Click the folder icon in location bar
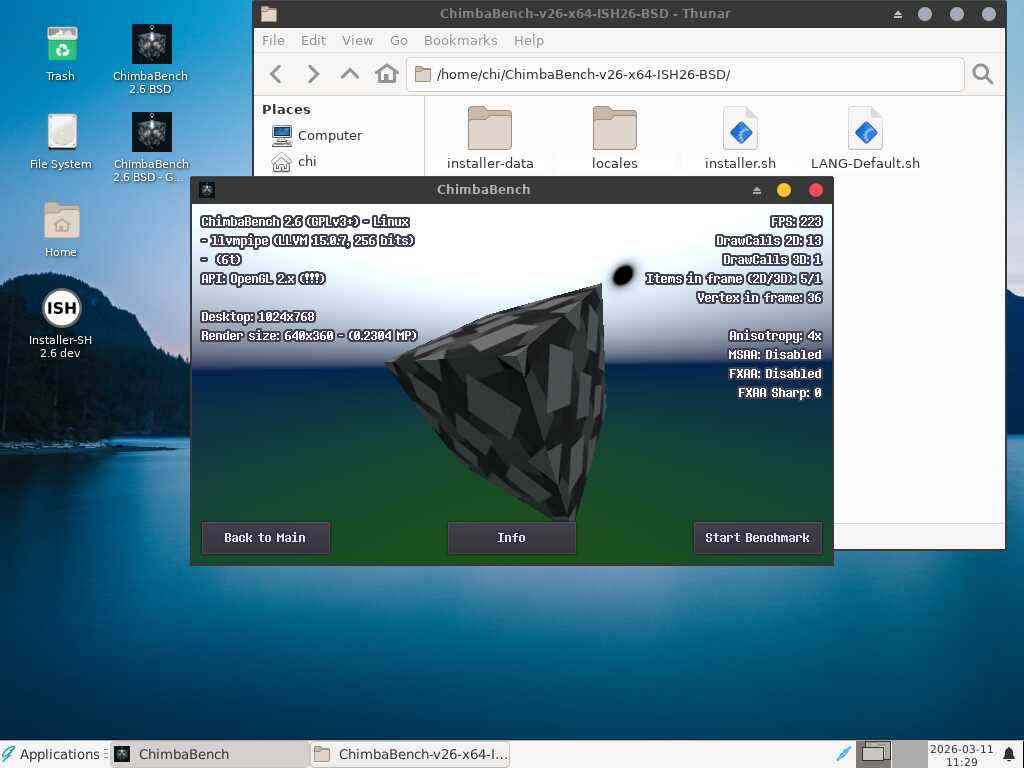Viewport: 1024px width, 768px height. pyautogui.click(x=423, y=74)
